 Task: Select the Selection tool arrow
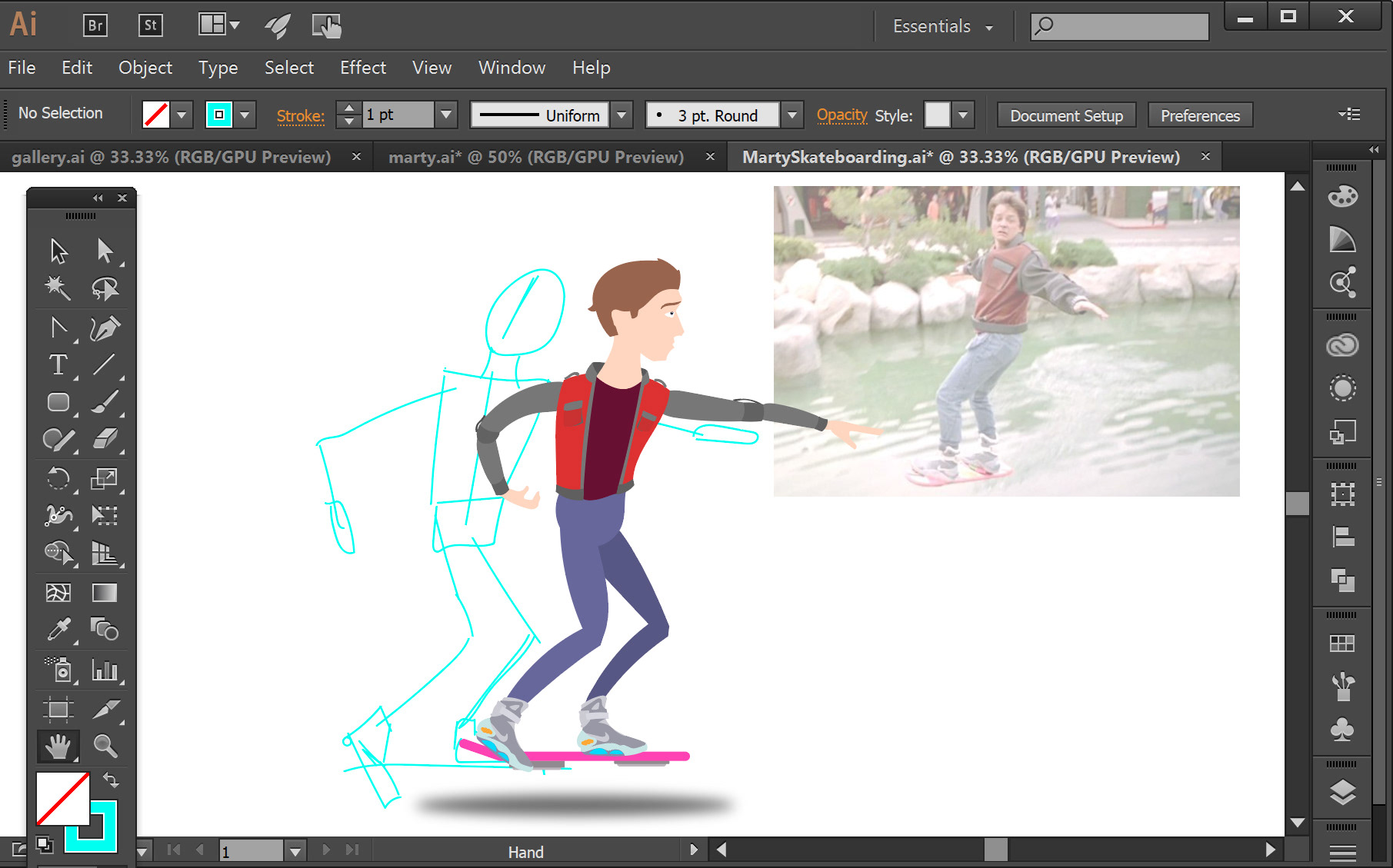coord(58,251)
